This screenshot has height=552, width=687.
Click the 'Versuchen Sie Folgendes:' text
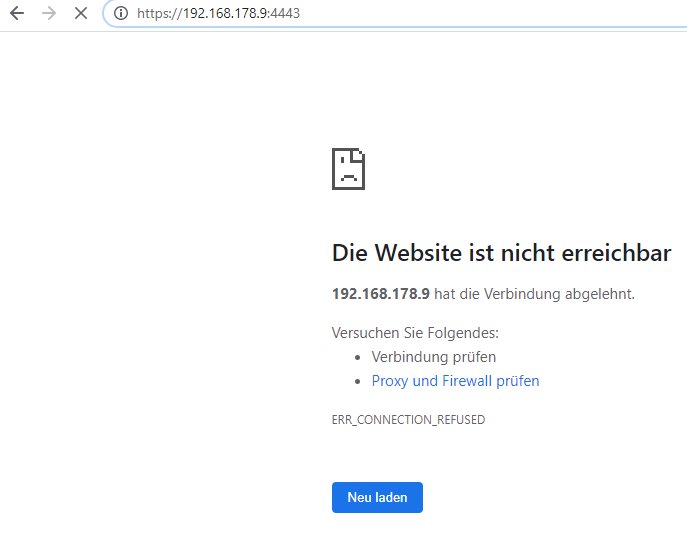[x=415, y=333]
